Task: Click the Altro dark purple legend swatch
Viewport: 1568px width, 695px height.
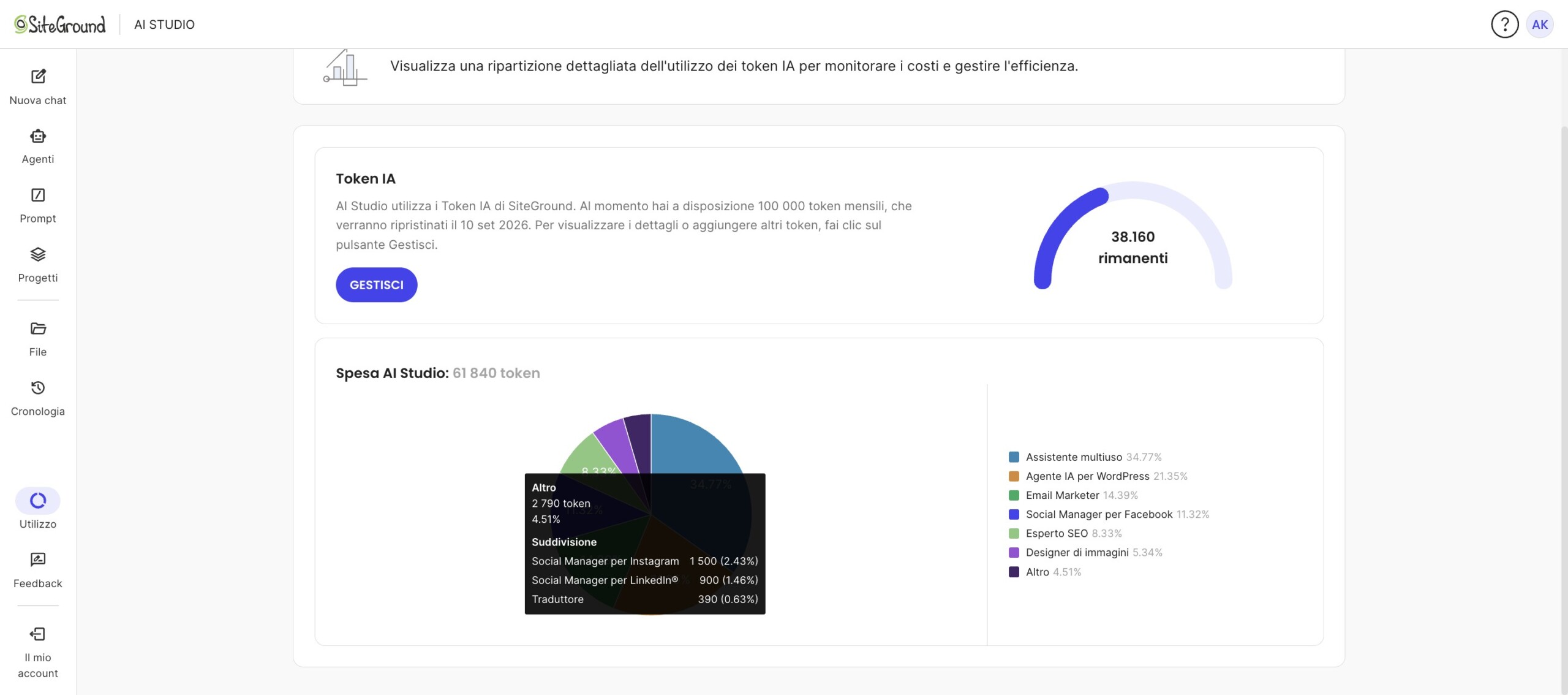Action: click(x=1014, y=572)
